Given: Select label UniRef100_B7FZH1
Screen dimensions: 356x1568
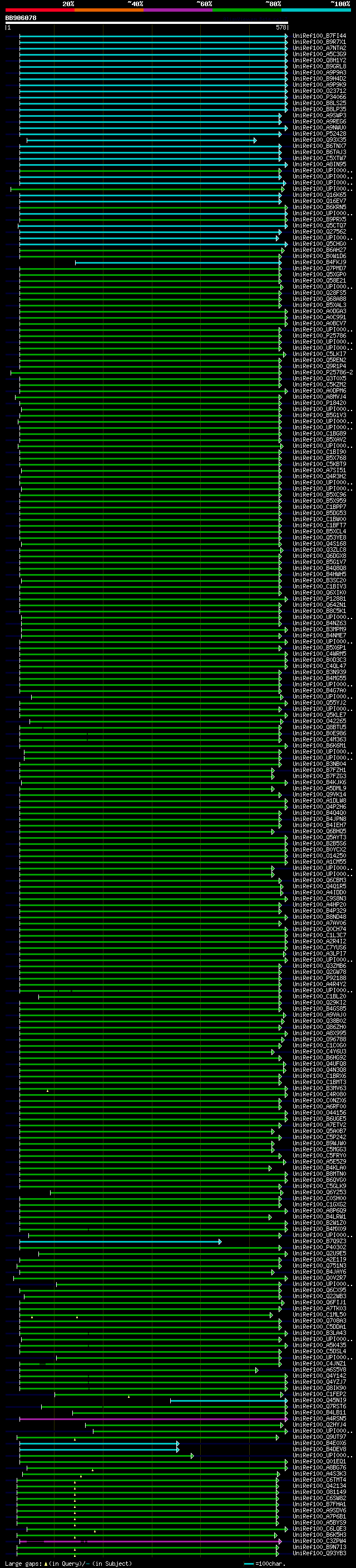Looking at the screenshot, I should (319, 770).
